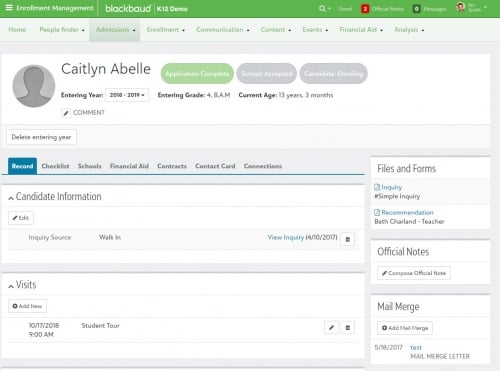Viewport: 500px width, 371px height.
Task: Open the hamburger menu next to Enrollment Management
Action: [x=9, y=8]
